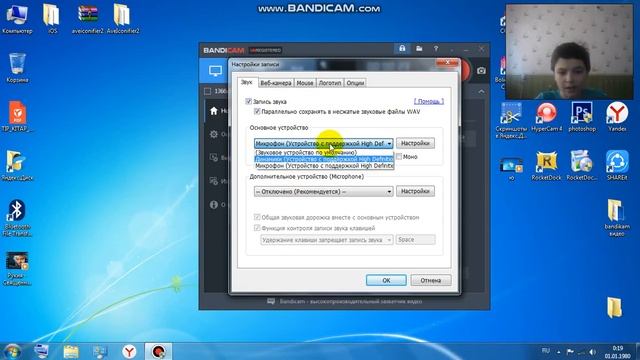
Task: Open the Дополнительное устройство dropdown
Action: click(323, 191)
